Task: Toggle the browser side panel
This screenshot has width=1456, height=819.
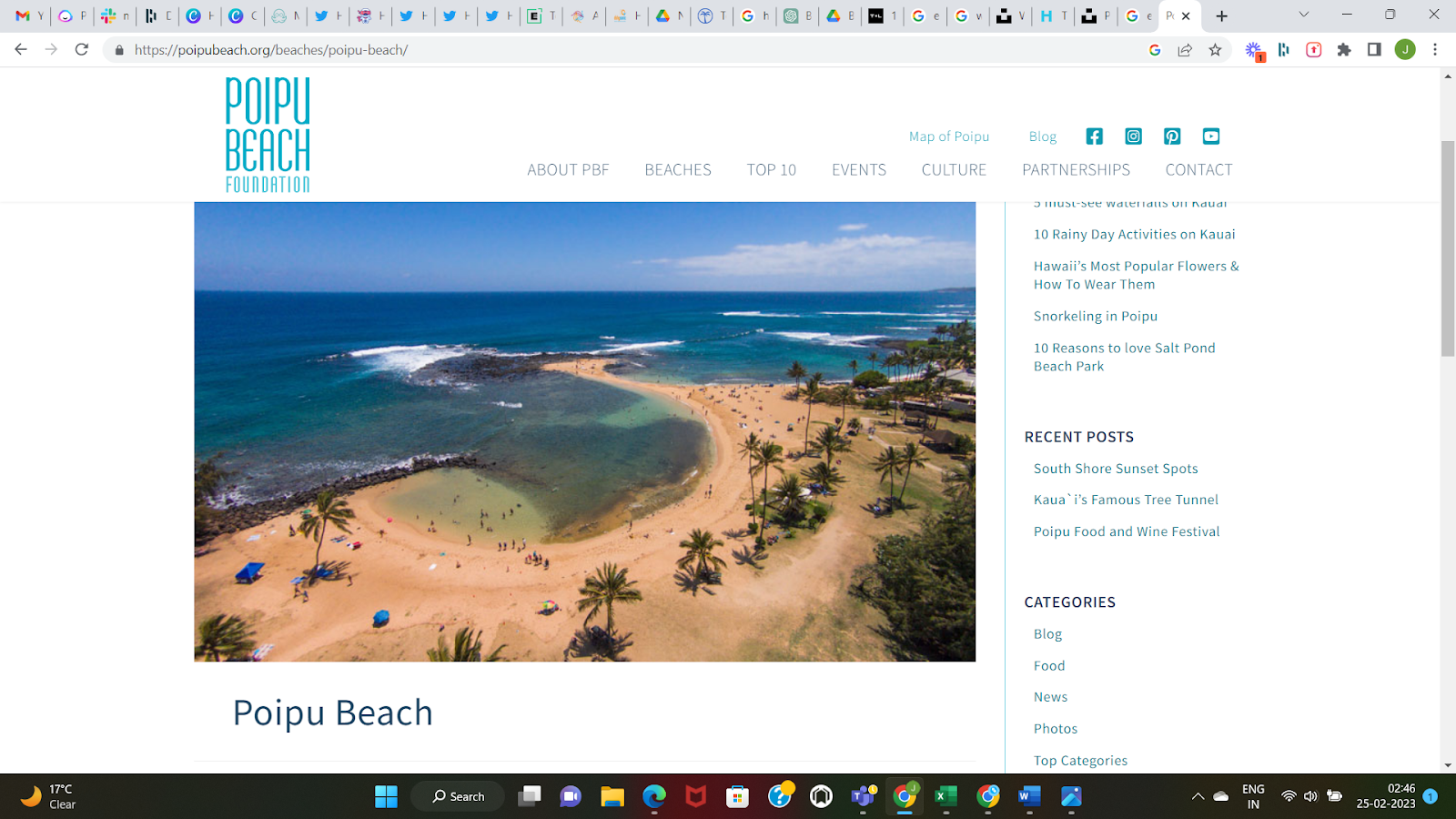Action: (1374, 50)
